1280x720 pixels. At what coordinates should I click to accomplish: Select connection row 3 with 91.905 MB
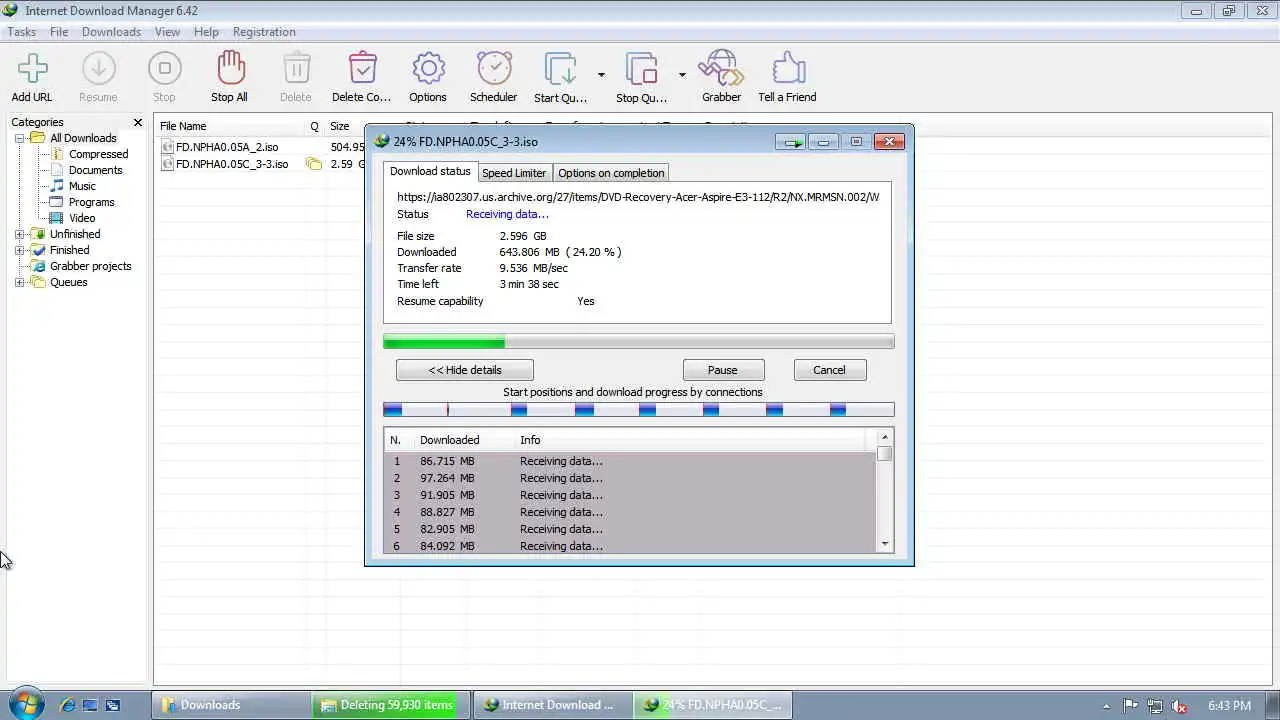tap(630, 495)
